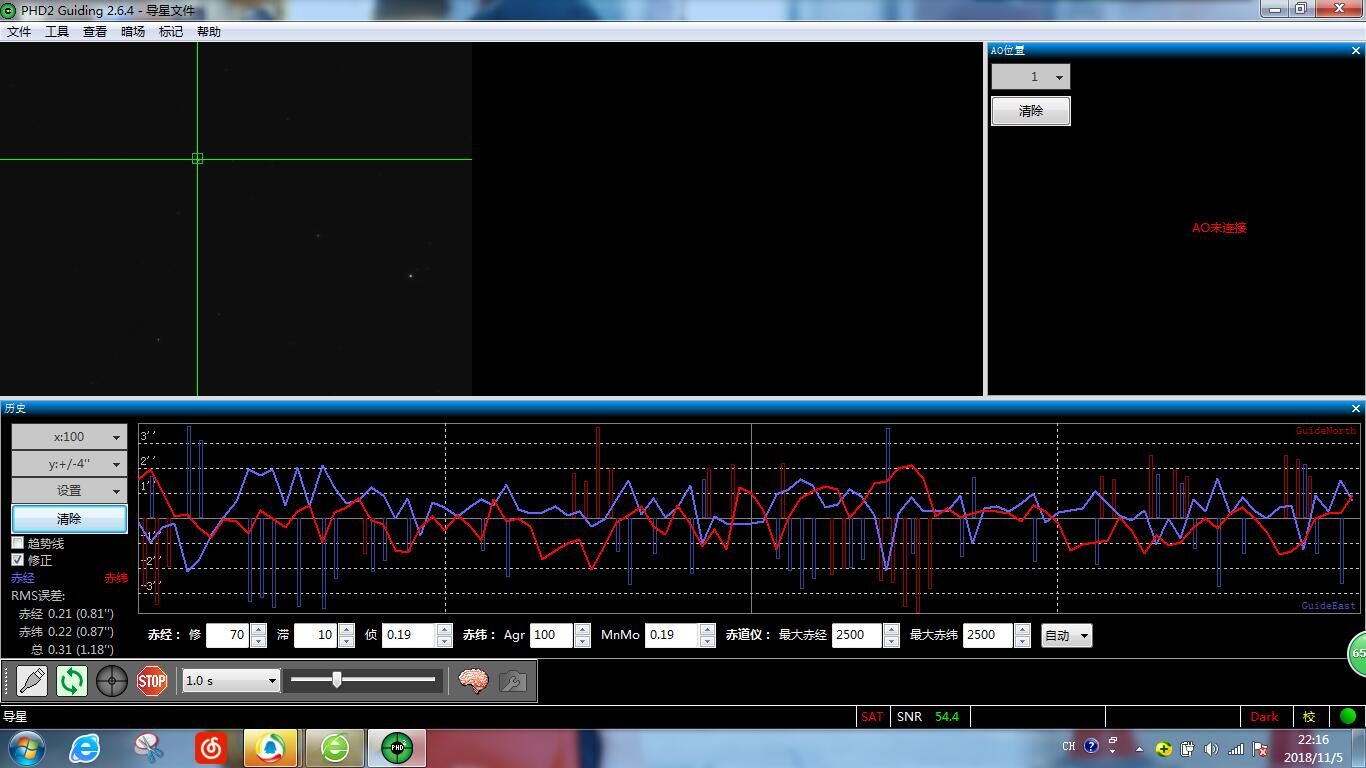Click the 赤纬 red color label
1366x768 pixels.
tap(116, 578)
